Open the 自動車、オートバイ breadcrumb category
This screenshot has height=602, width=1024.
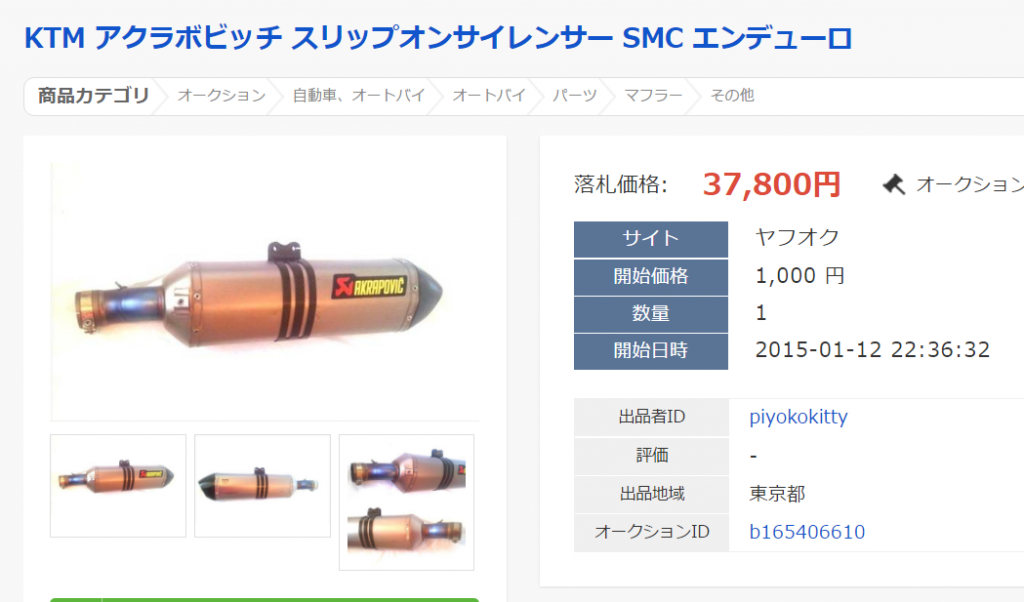click(359, 96)
